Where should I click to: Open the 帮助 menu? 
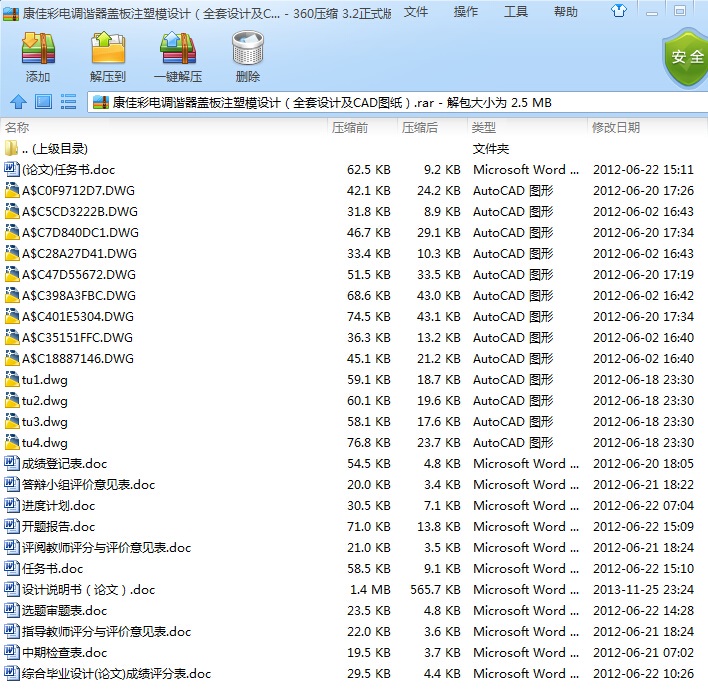pyautogui.click(x=566, y=12)
